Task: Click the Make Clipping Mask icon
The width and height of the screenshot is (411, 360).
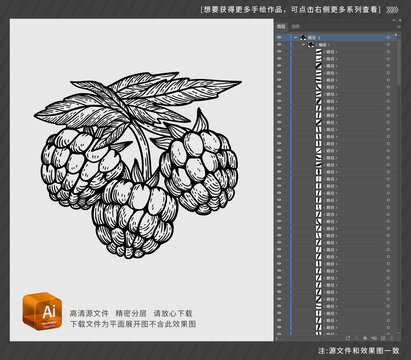Action: coord(364,338)
